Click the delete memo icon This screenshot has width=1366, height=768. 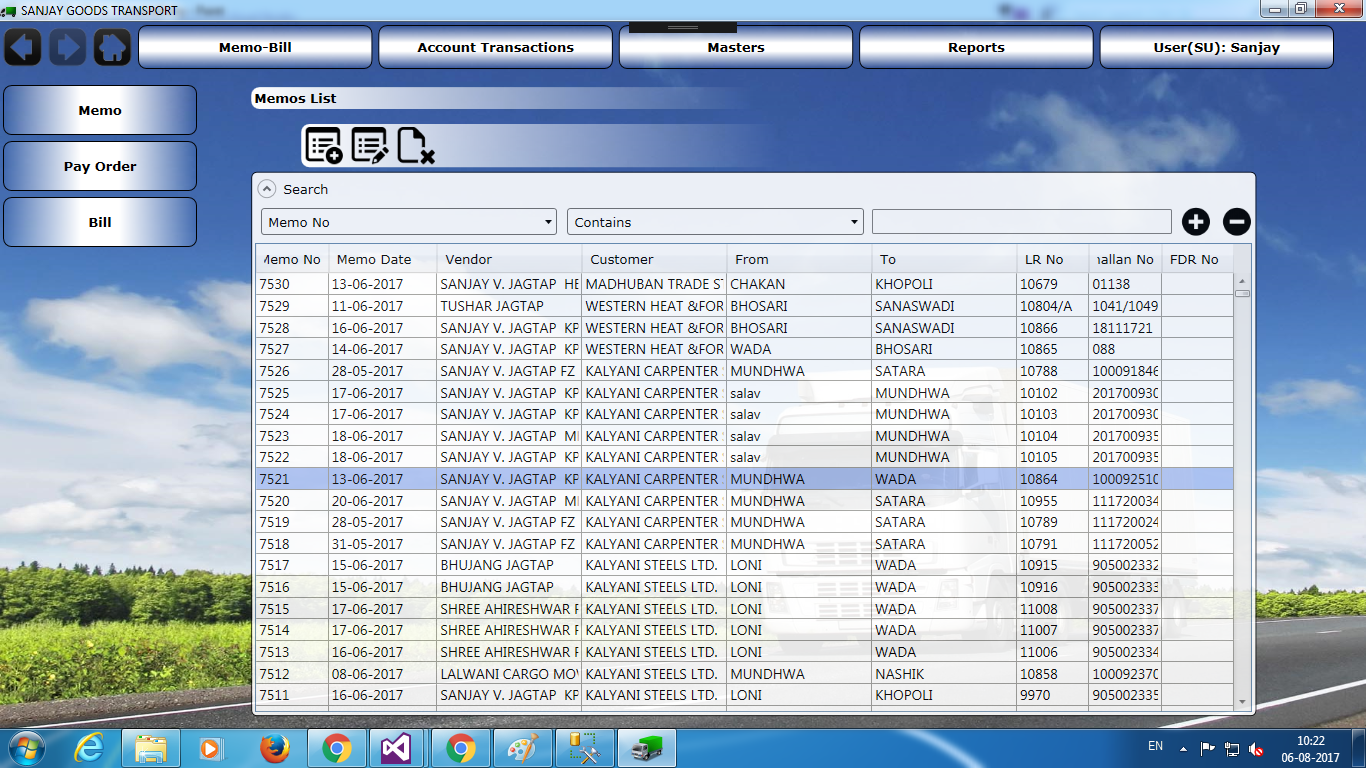click(x=415, y=146)
